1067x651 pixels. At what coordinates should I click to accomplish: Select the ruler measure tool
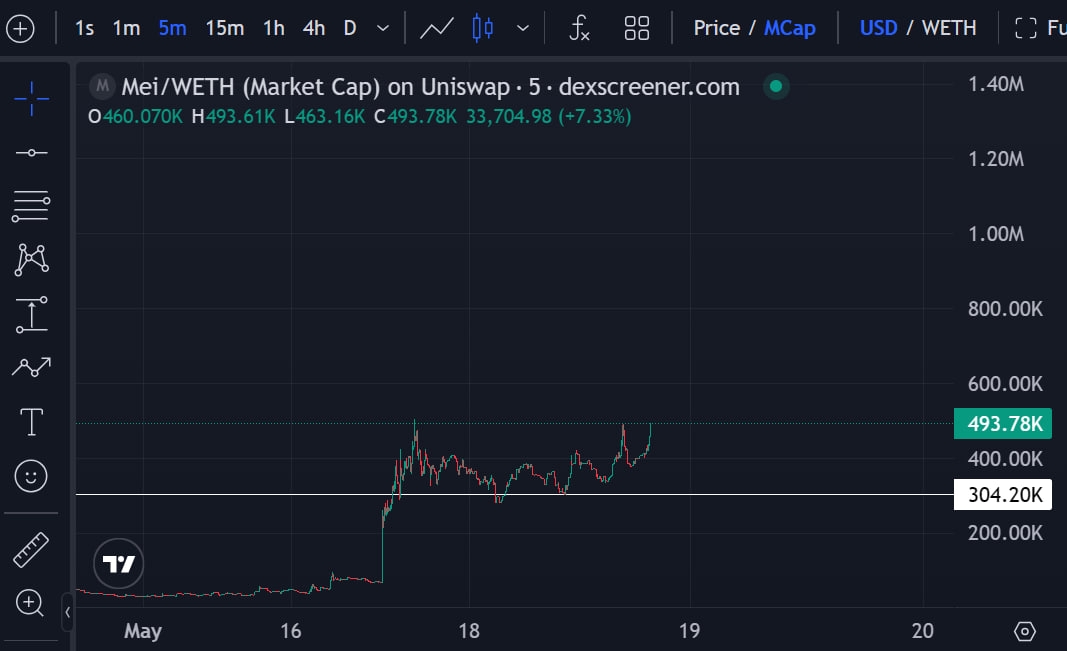pyautogui.click(x=31, y=550)
